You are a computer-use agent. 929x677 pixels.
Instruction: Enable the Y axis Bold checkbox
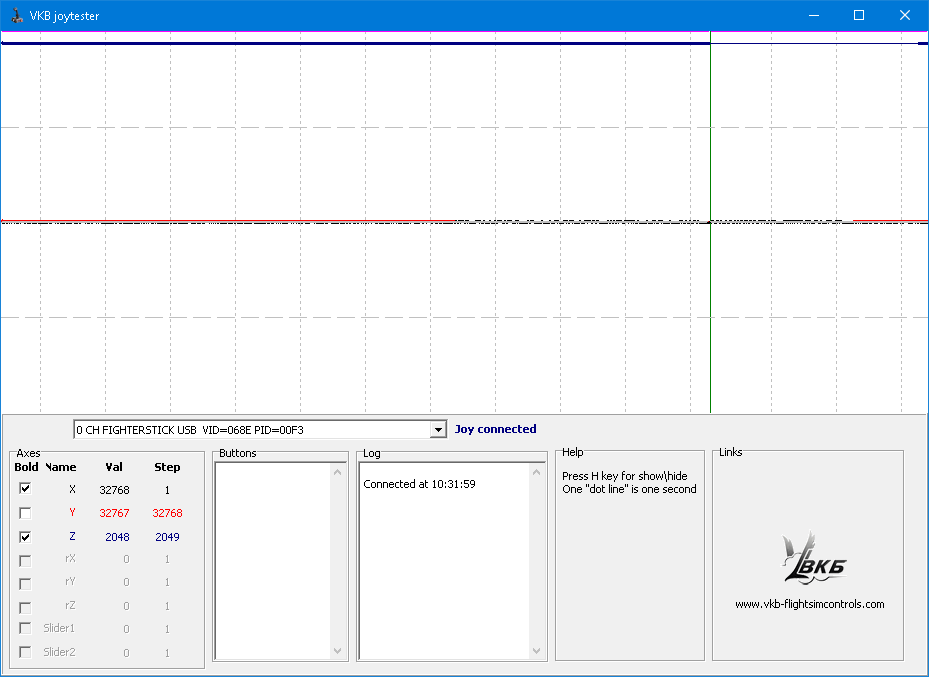[x=25, y=513]
